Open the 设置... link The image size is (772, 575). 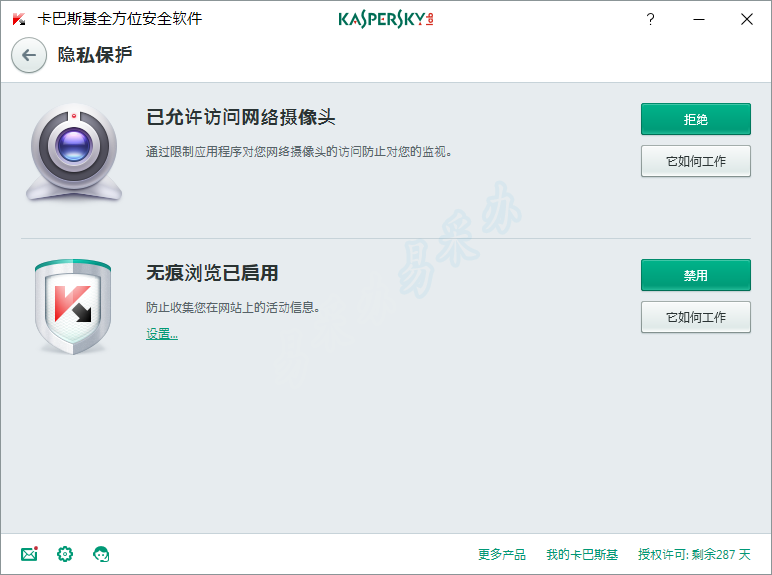162,334
